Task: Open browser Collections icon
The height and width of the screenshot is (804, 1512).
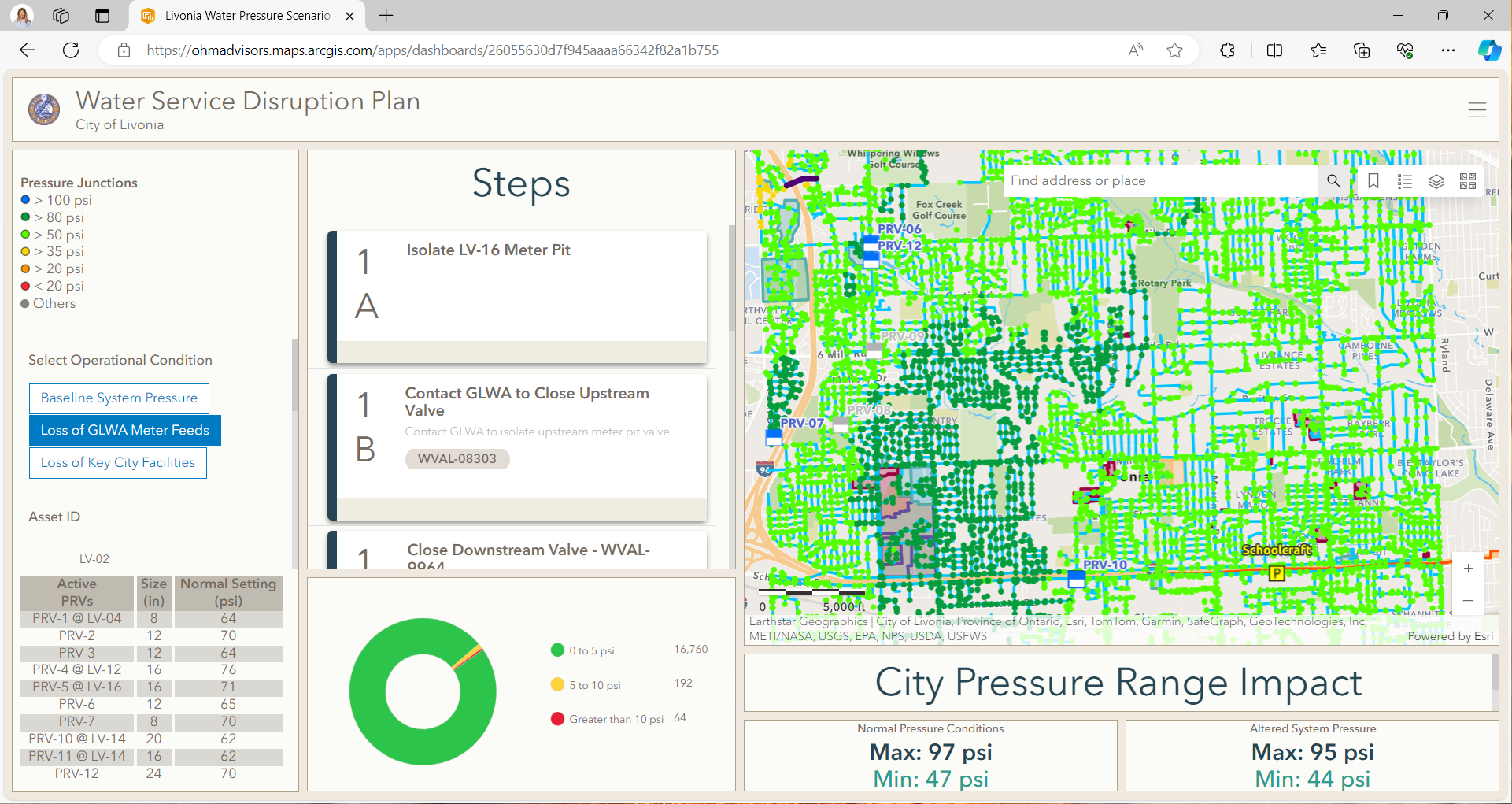Action: (1362, 50)
